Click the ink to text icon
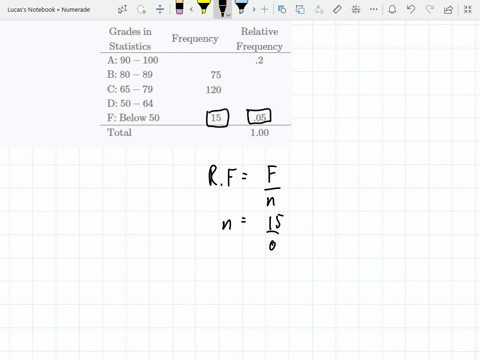Screen dimensions: 480x360 [x=319, y=9]
